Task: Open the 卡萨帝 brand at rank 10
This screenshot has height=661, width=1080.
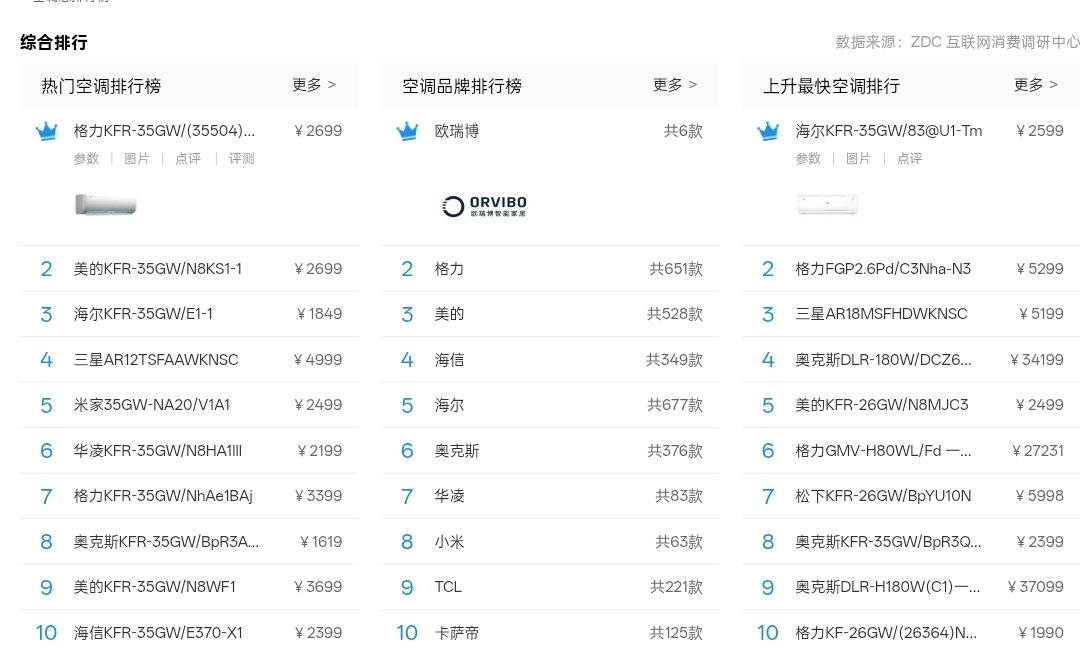Action: click(456, 633)
